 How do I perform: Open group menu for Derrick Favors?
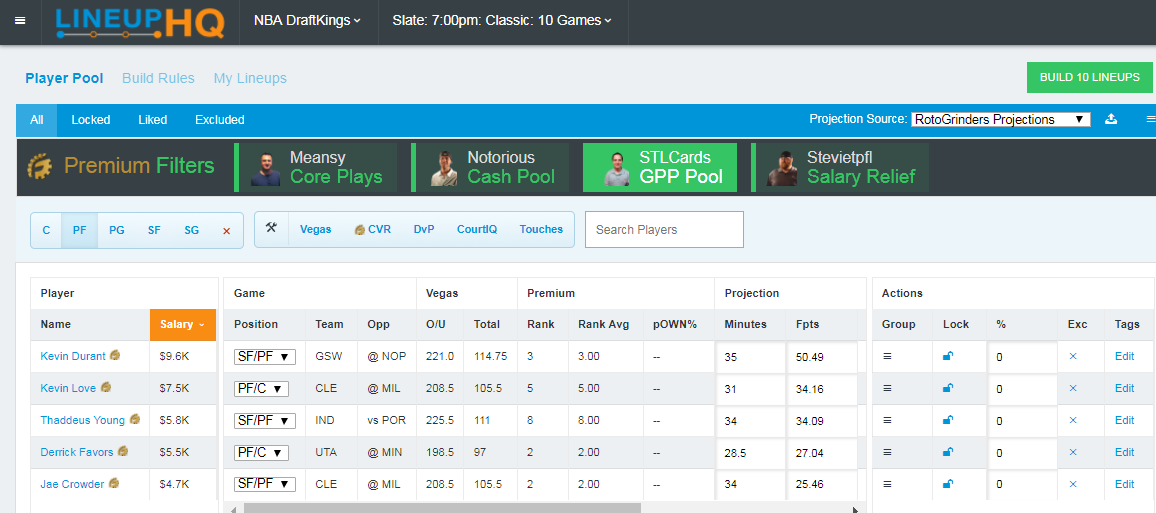click(888, 453)
